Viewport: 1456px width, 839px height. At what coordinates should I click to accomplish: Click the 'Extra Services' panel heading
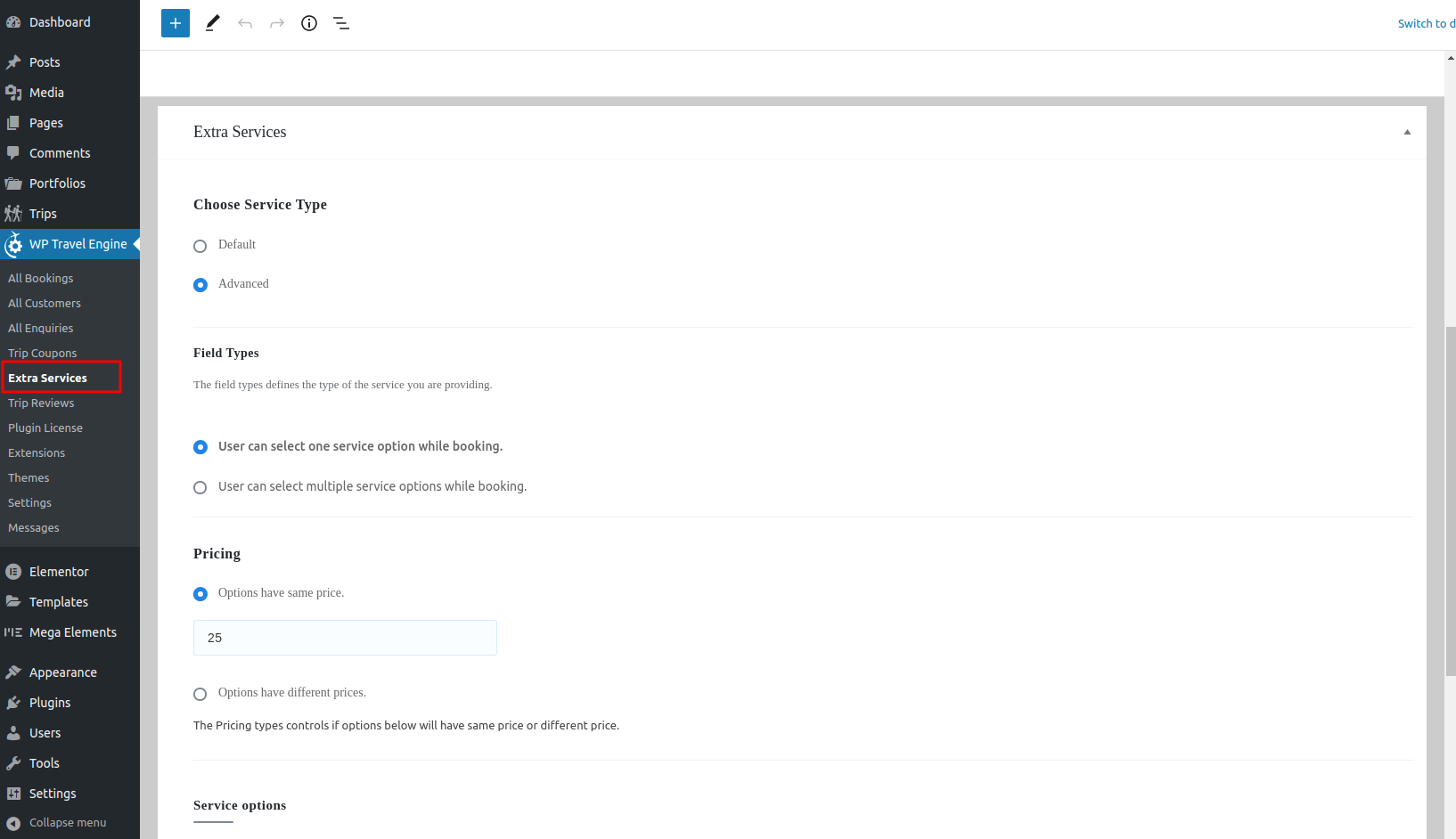[x=240, y=132]
